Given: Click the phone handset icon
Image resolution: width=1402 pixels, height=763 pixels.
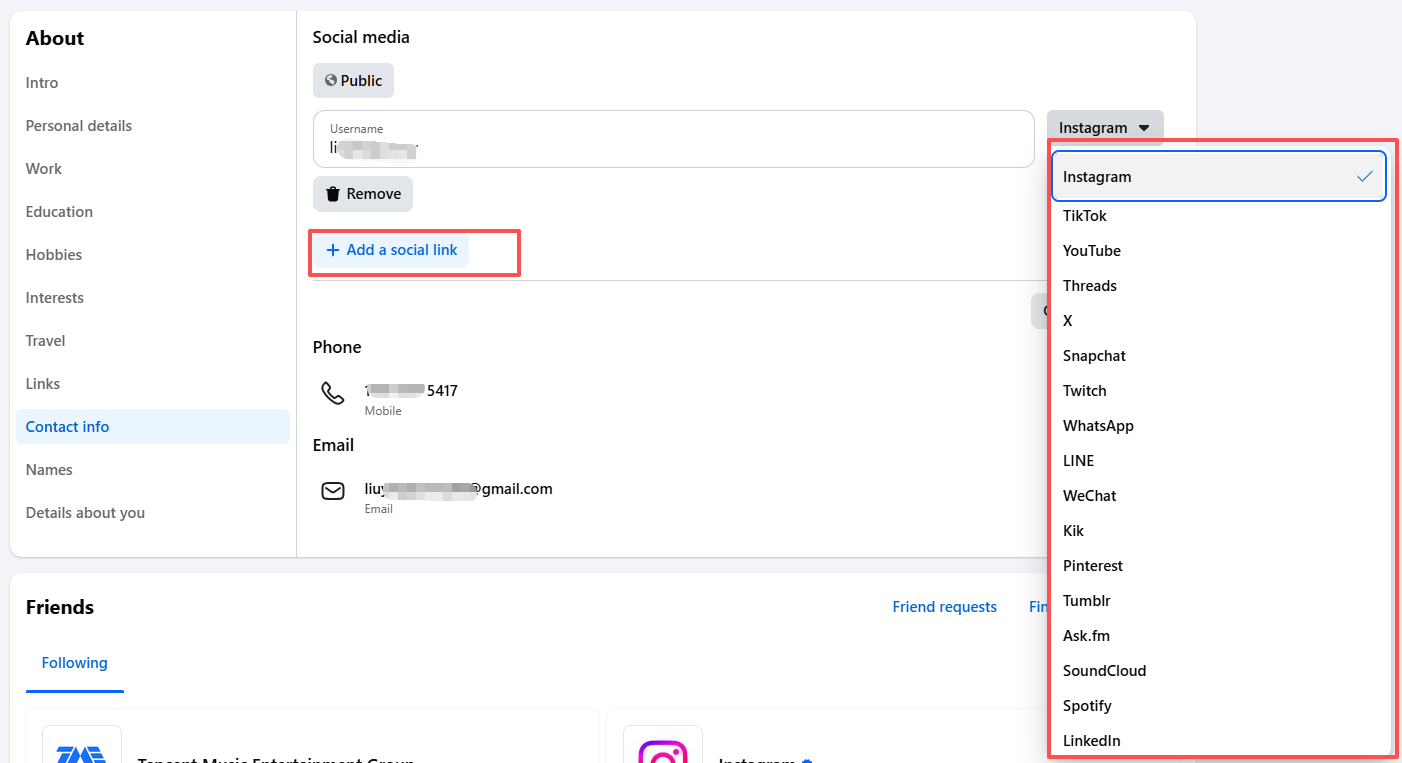Looking at the screenshot, I should pos(333,393).
